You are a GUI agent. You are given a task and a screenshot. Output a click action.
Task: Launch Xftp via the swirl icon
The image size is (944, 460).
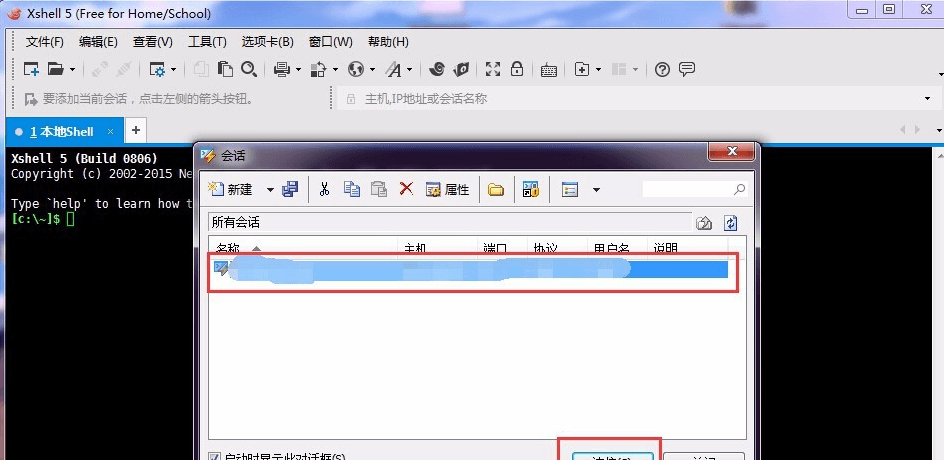437,69
